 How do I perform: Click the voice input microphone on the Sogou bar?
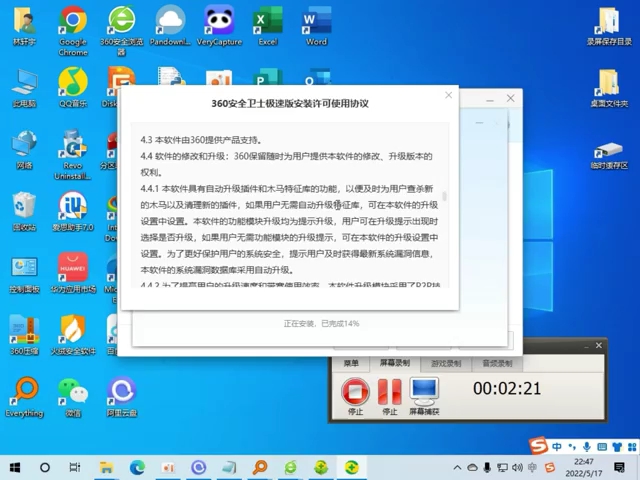point(587,447)
